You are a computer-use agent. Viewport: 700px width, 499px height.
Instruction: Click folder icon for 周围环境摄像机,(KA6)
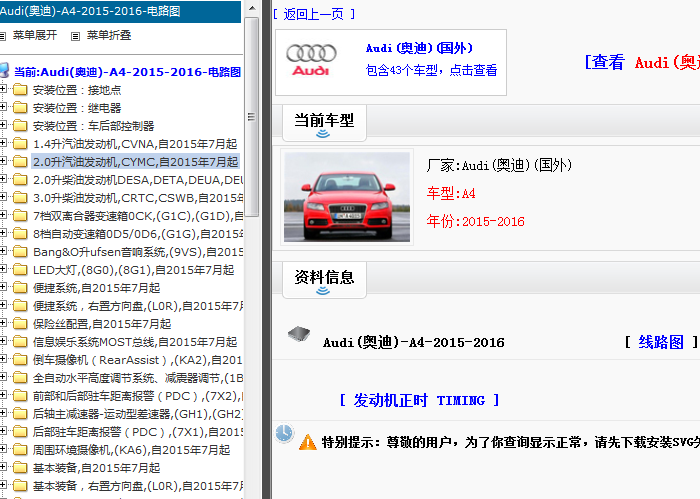point(20,450)
